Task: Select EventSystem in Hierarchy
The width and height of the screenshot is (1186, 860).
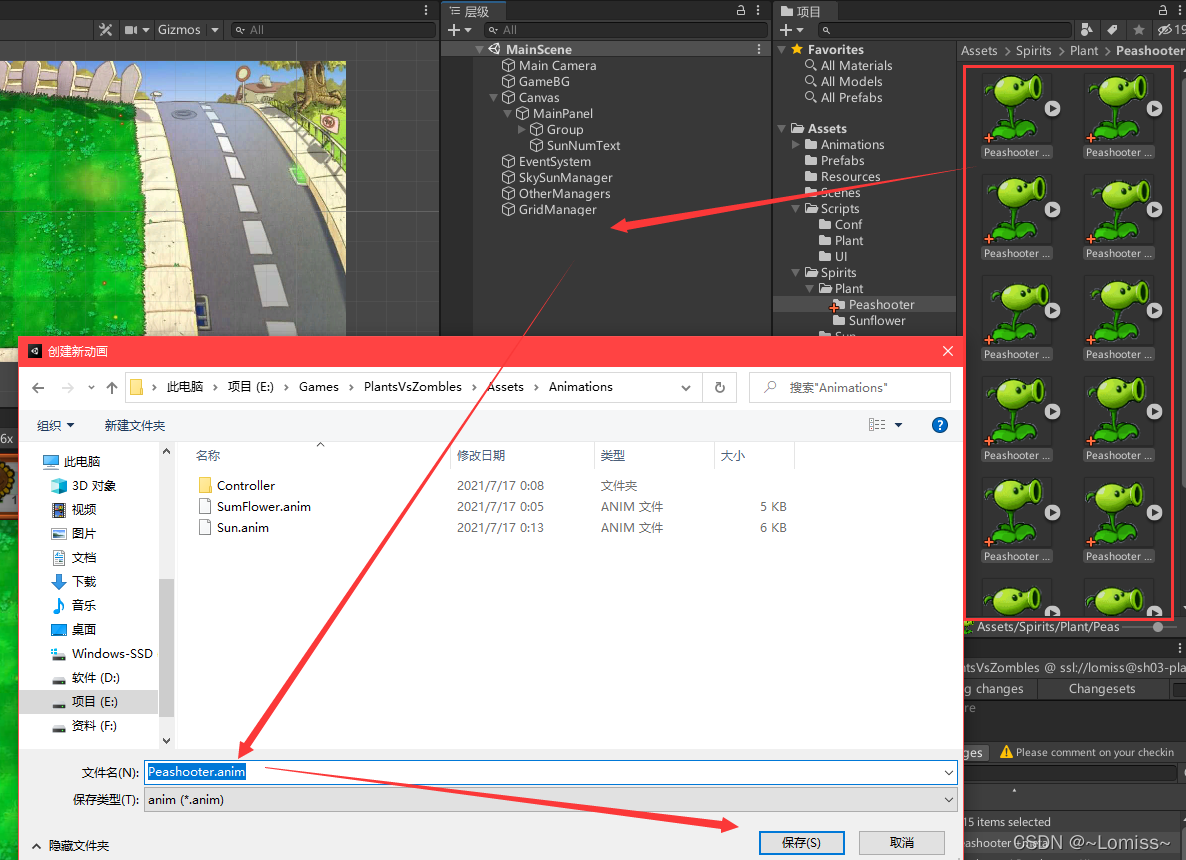Action: (554, 161)
